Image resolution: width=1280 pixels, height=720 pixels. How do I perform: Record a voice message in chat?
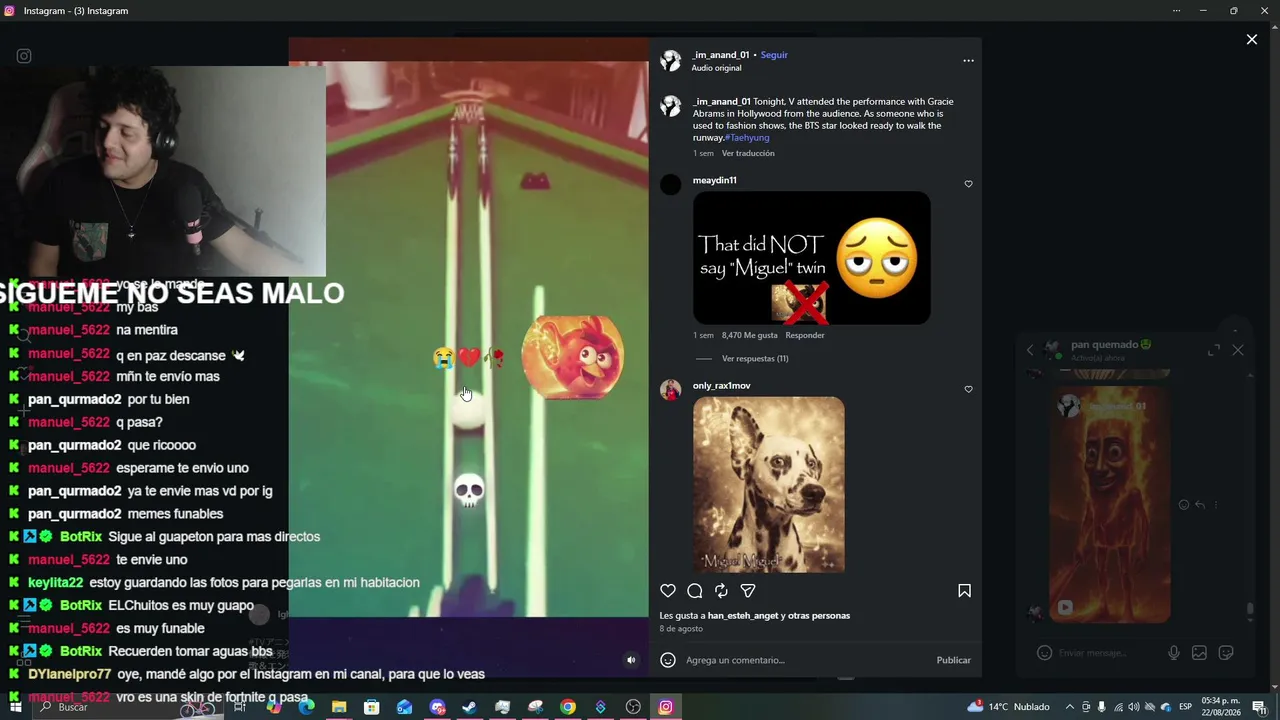[1174, 653]
